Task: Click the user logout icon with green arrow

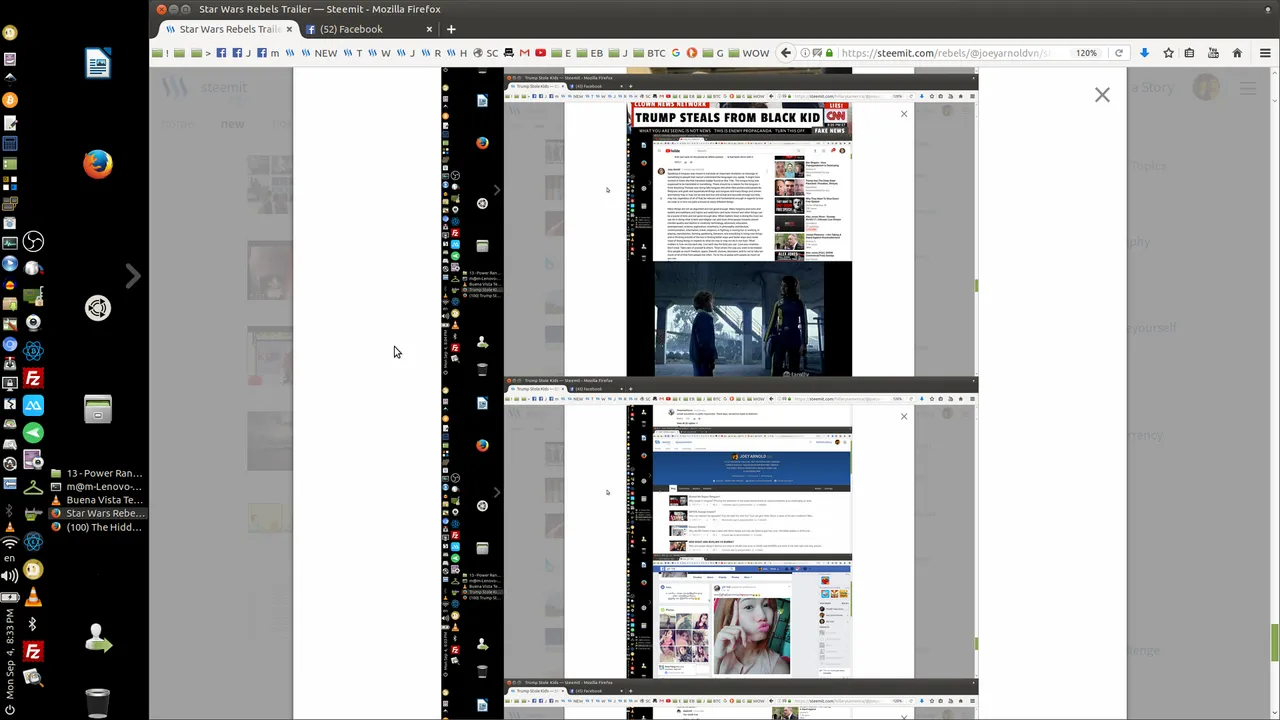Action: 98,638
